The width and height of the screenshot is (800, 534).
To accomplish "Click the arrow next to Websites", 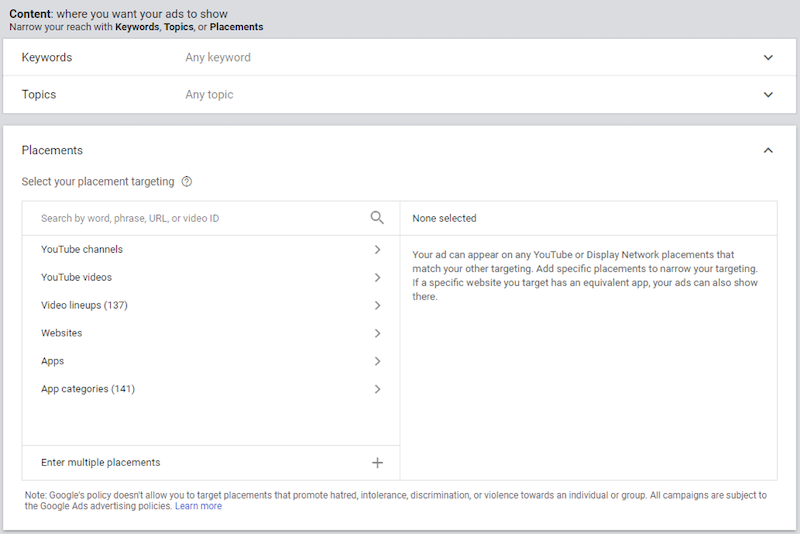I will [377, 334].
